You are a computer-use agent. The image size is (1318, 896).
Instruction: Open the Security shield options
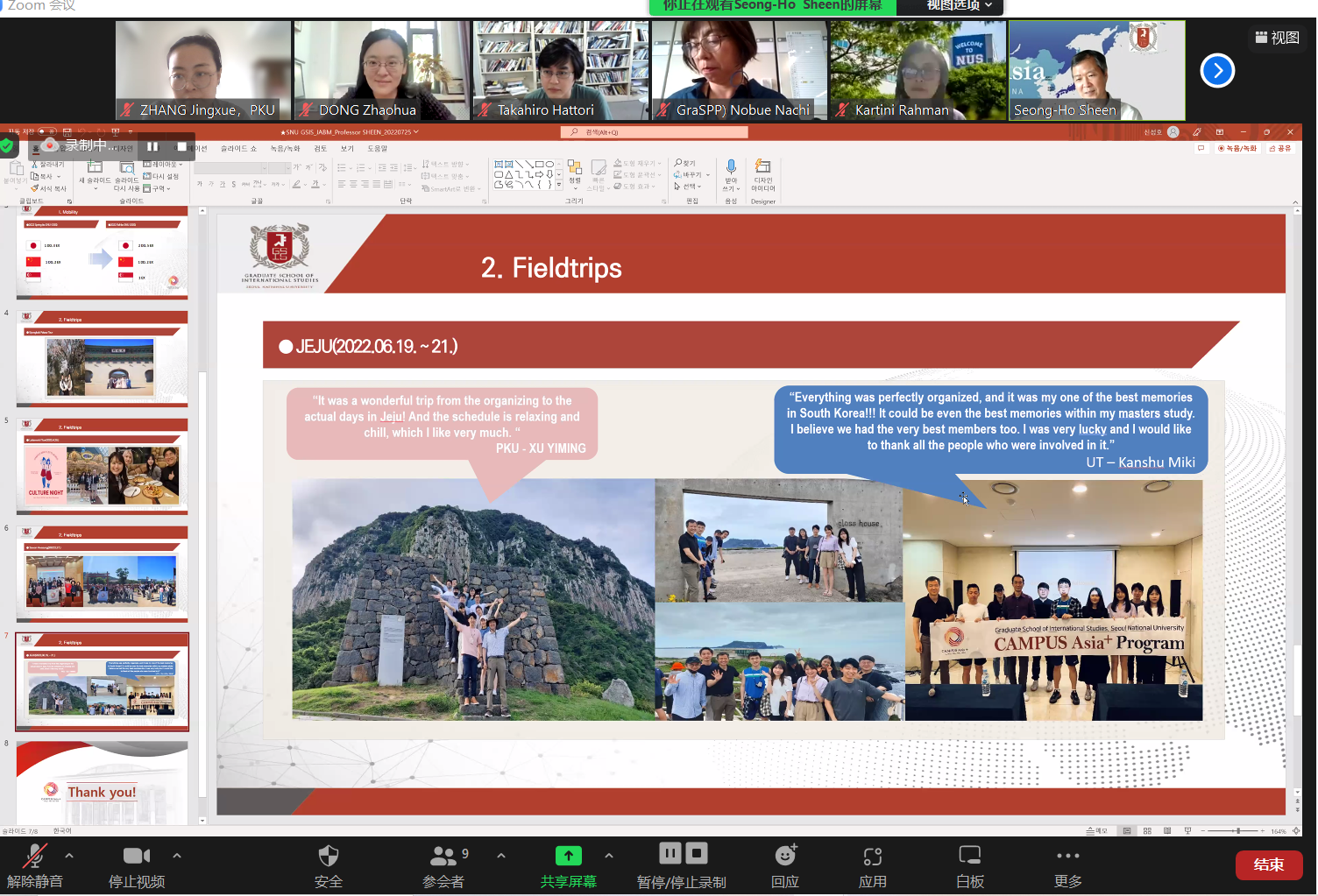[329, 865]
